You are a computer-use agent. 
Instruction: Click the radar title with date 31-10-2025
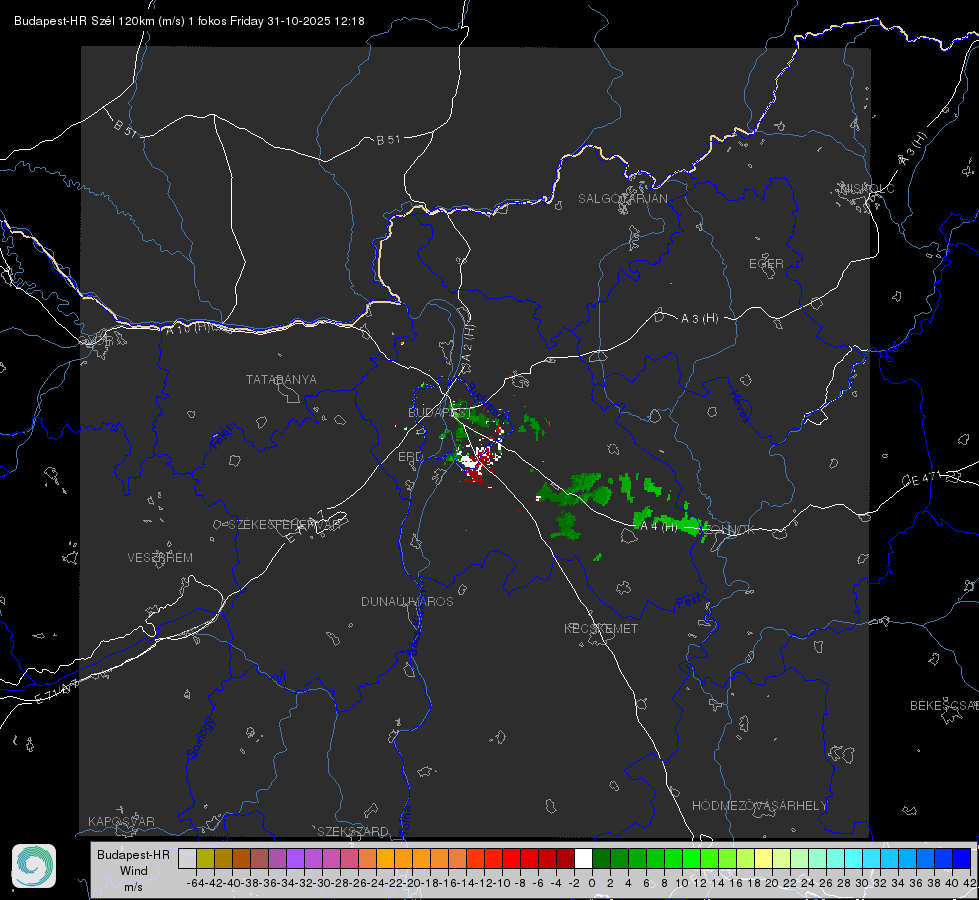[x=189, y=21]
